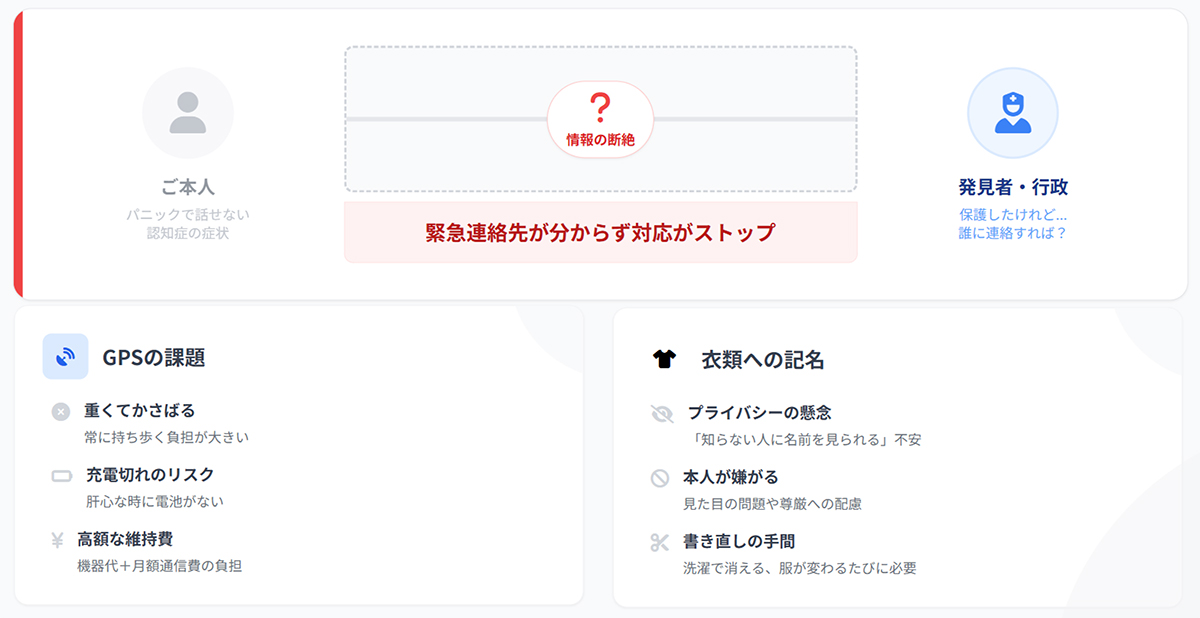
Task: Click the 情報の断絶 text
Action: (600, 140)
